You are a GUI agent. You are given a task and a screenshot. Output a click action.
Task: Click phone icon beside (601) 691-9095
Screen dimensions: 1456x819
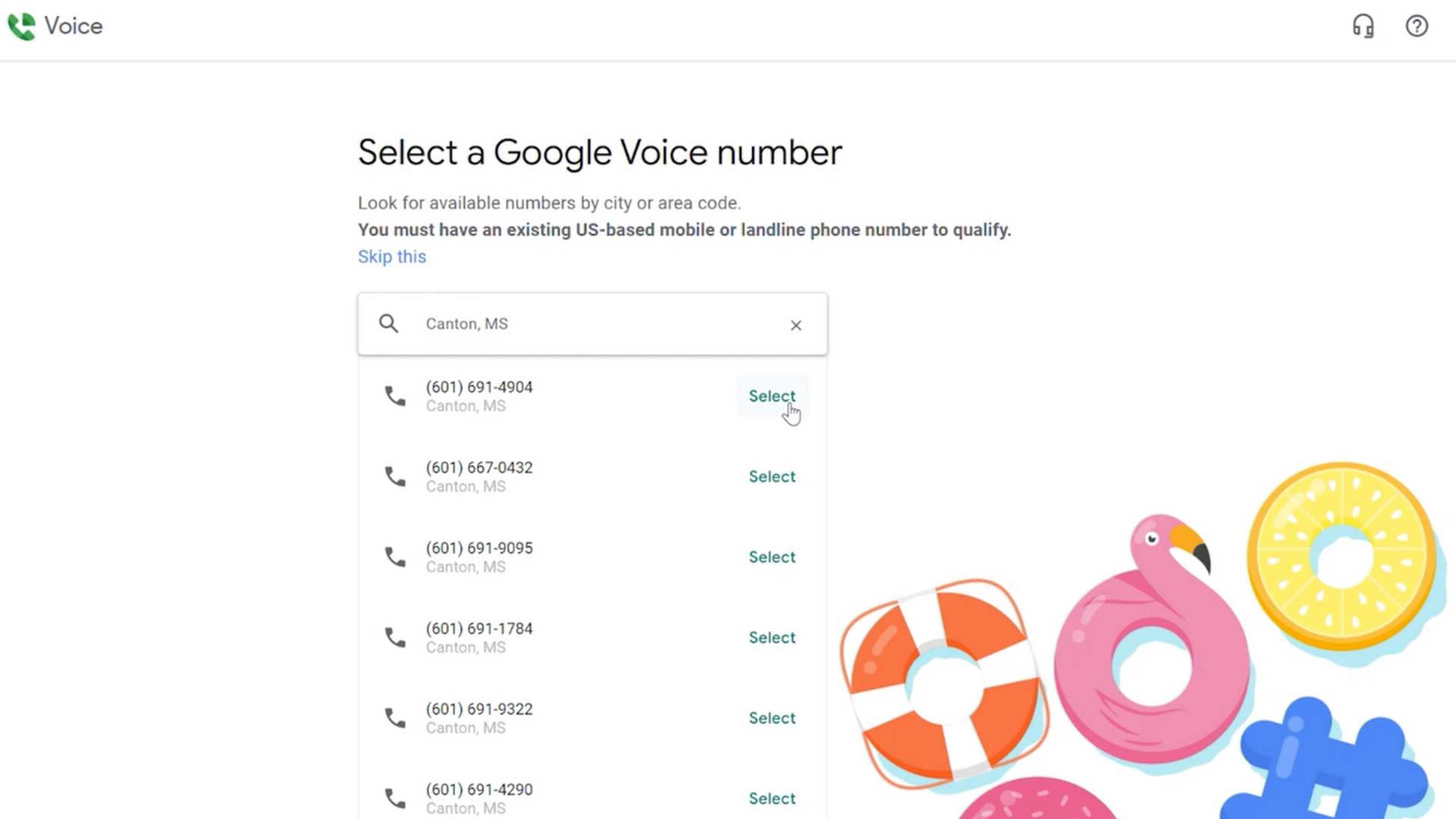pos(395,557)
